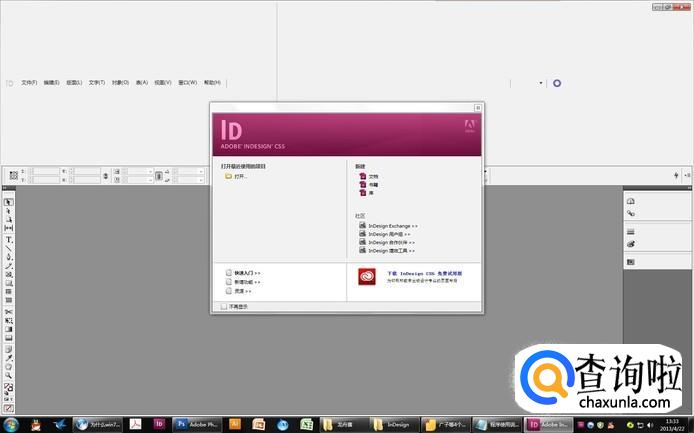Switch to Adobe Photoshop in taskbar
694x433 pixels.
195,425
